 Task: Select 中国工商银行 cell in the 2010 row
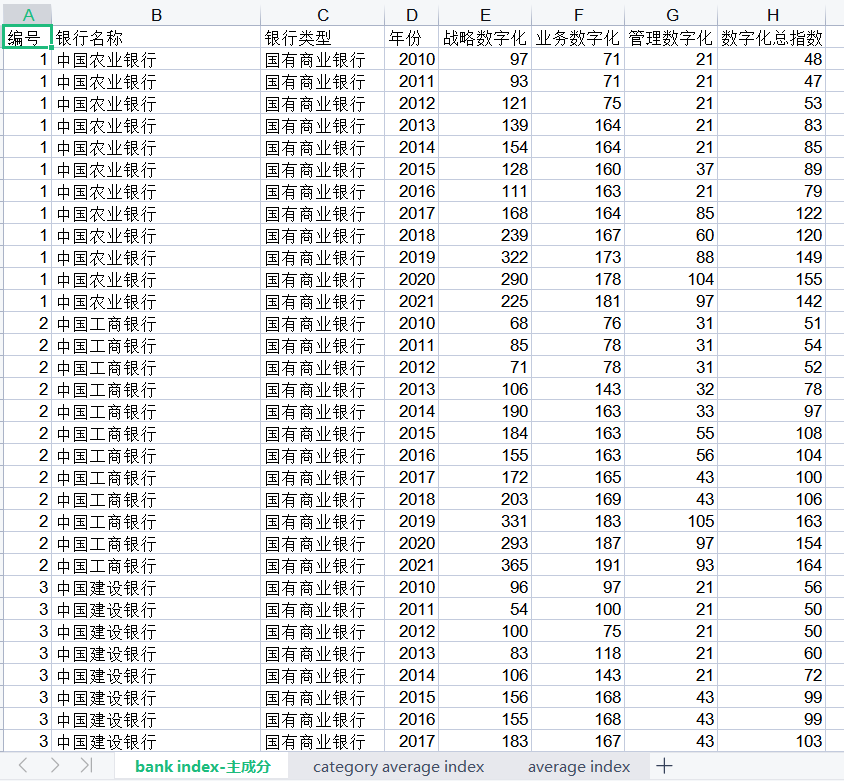pyautogui.click(x=156, y=323)
